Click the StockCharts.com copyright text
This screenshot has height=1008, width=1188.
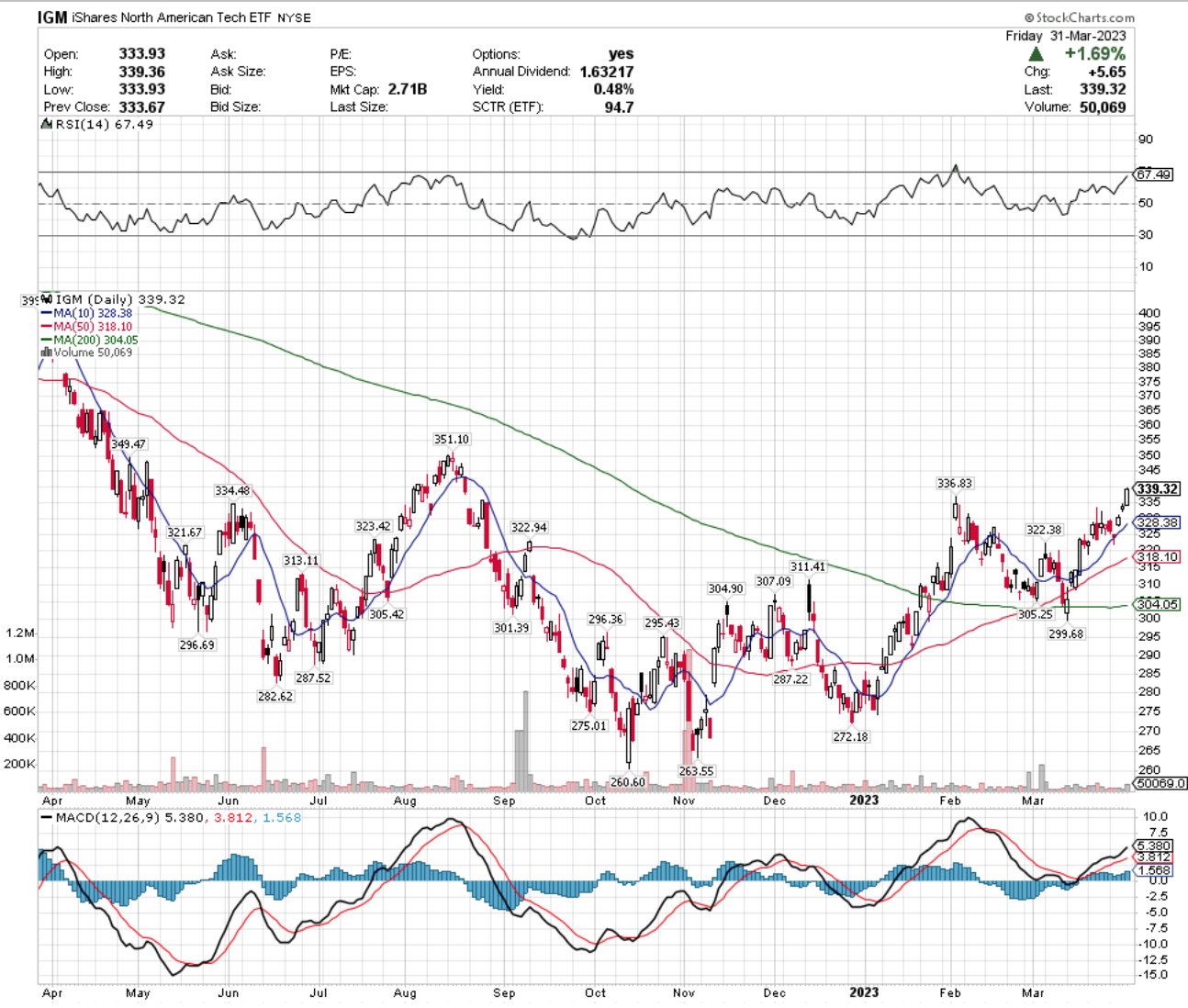coord(1080,17)
